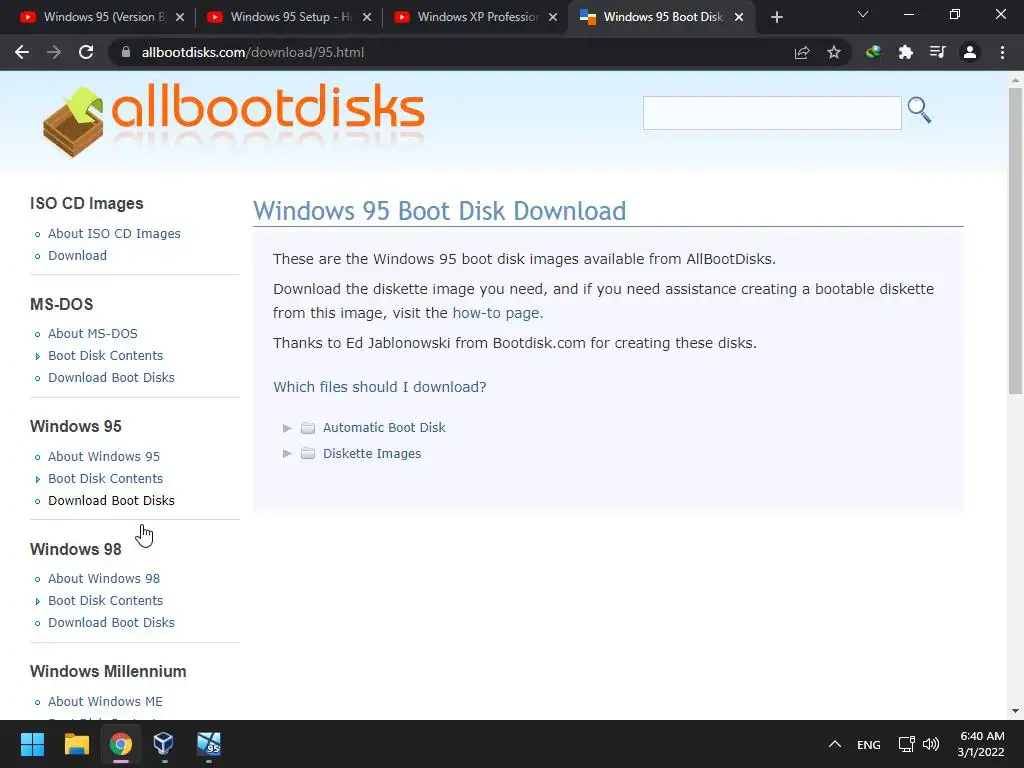Bookmark this page with the star icon

(x=834, y=52)
